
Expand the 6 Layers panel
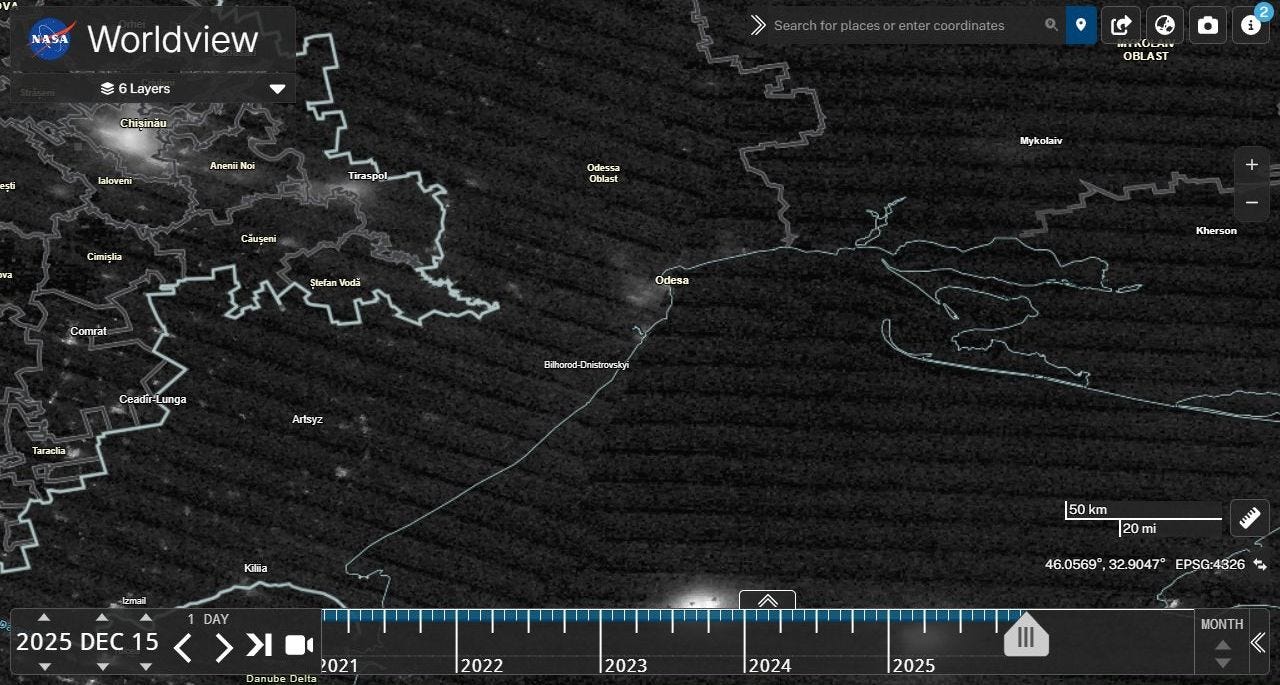pos(277,88)
